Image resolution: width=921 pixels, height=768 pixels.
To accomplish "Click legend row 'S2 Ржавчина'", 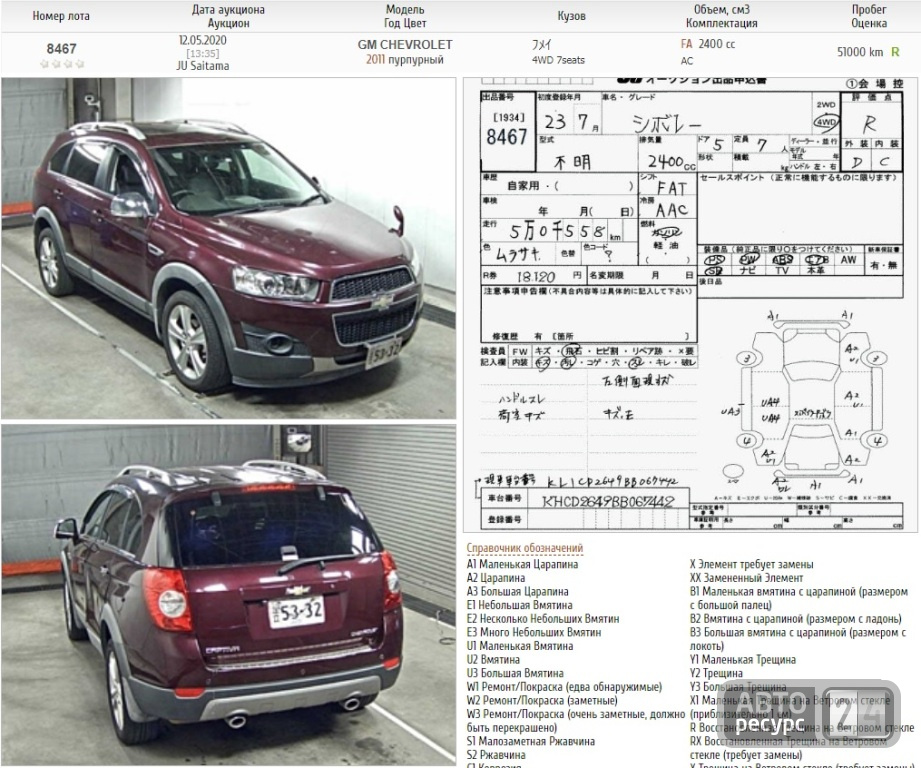I will [x=496, y=754].
